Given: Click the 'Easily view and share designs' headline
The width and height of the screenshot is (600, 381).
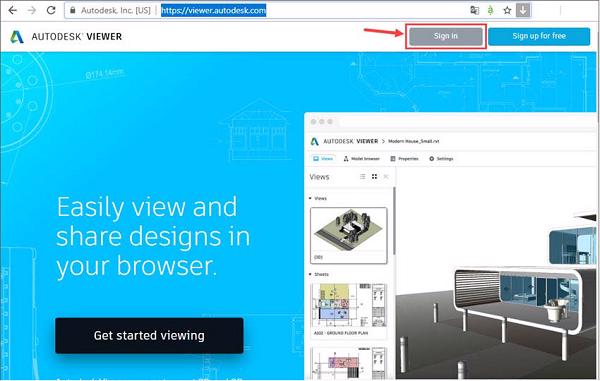Looking at the screenshot, I should (x=153, y=236).
